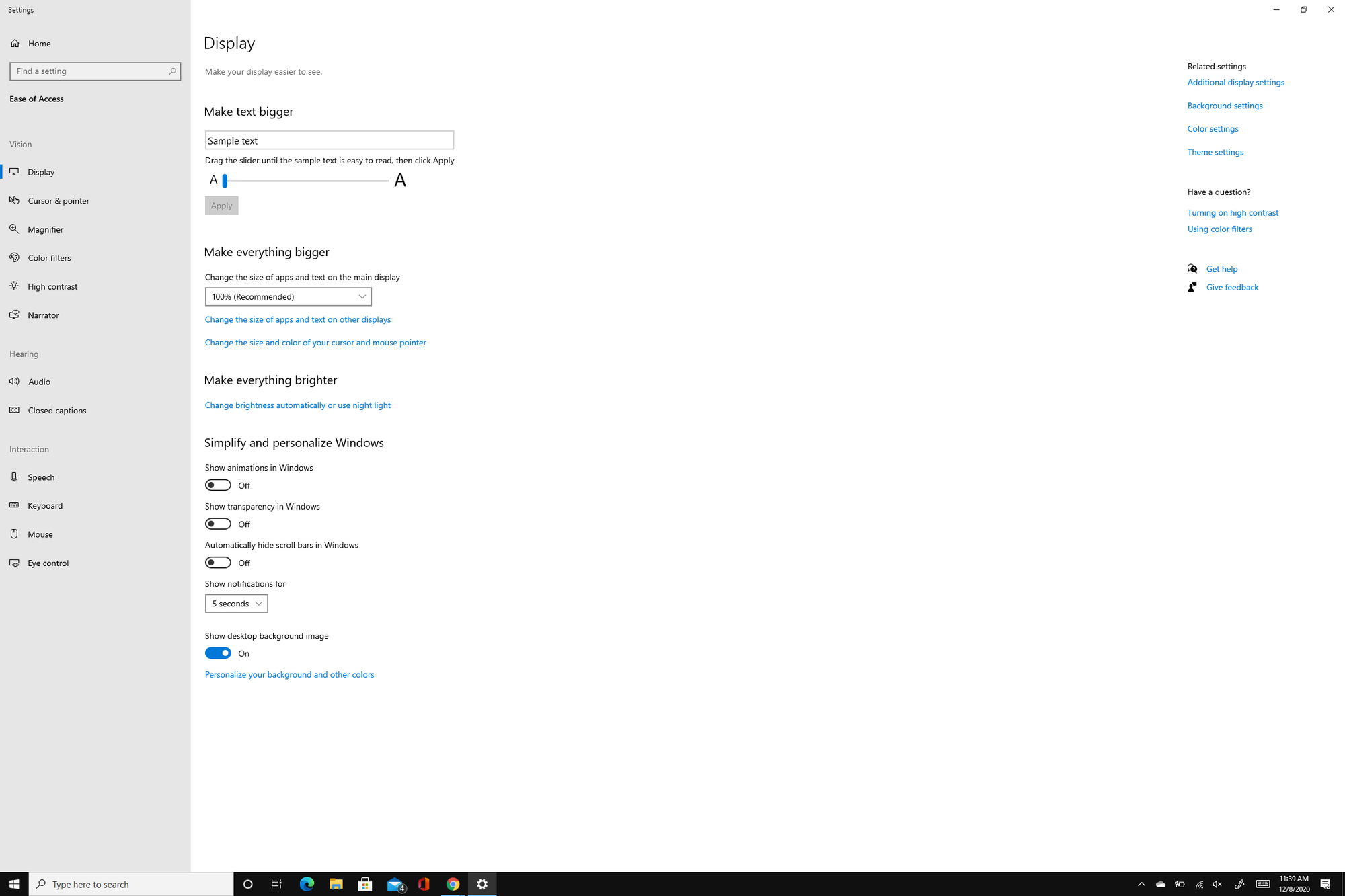The width and height of the screenshot is (1345, 896).
Task: Click Settings gear on taskbar
Action: pyautogui.click(x=482, y=884)
